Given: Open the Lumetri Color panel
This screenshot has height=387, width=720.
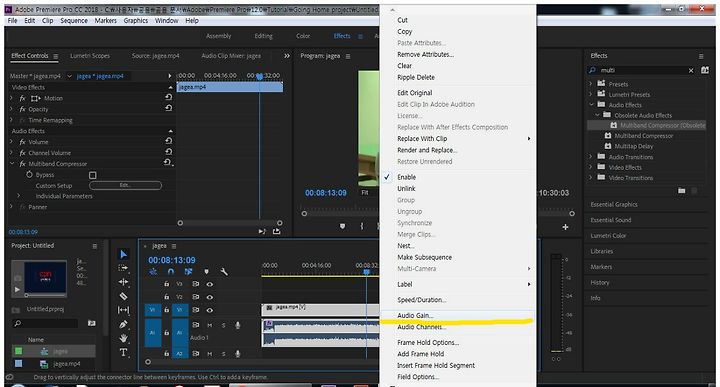Looking at the screenshot, I should tap(608, 236).
